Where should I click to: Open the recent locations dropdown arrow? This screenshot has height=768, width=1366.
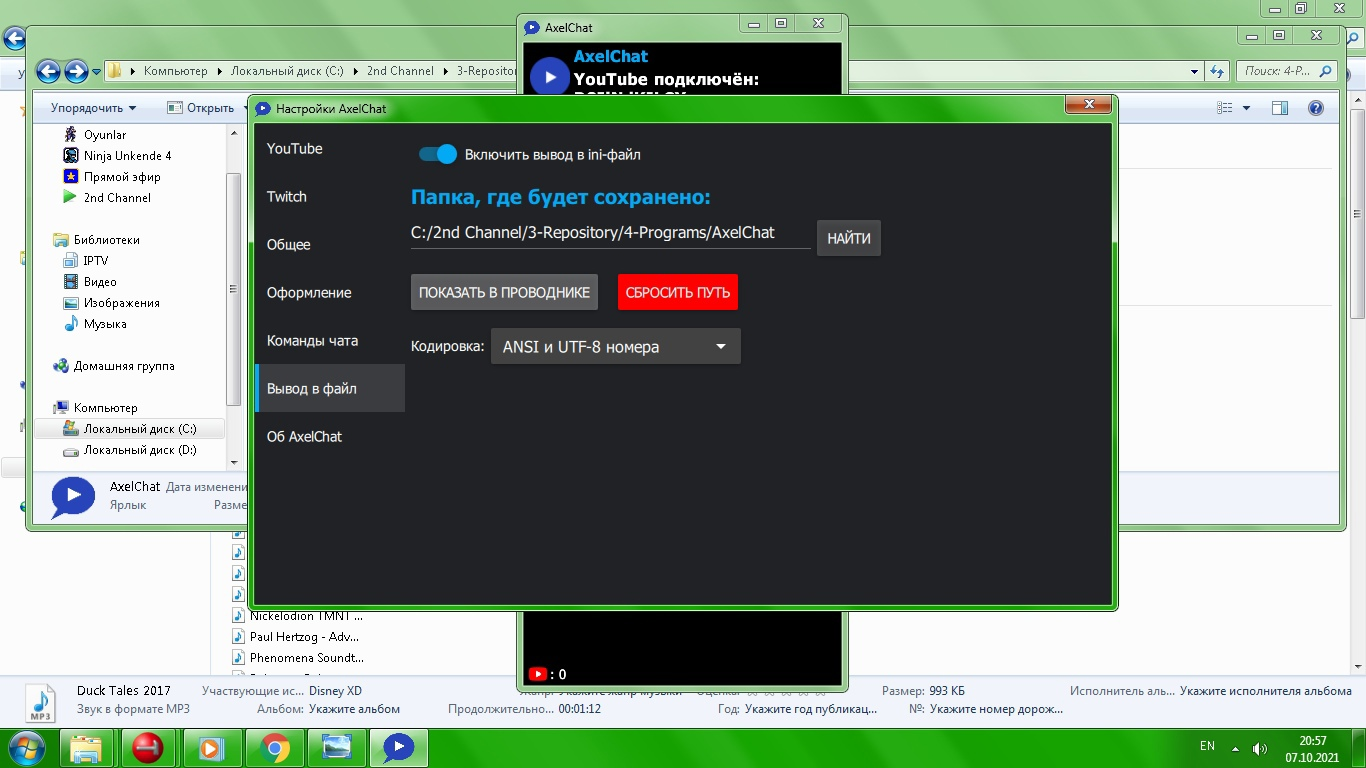tap(96, 72)
